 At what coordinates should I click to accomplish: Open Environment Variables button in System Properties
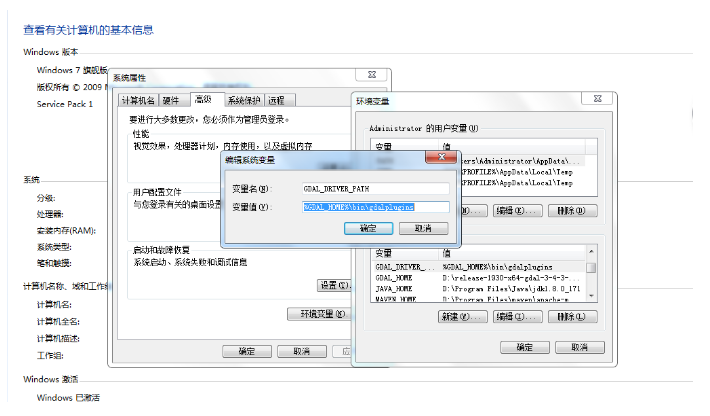[319, 314]
